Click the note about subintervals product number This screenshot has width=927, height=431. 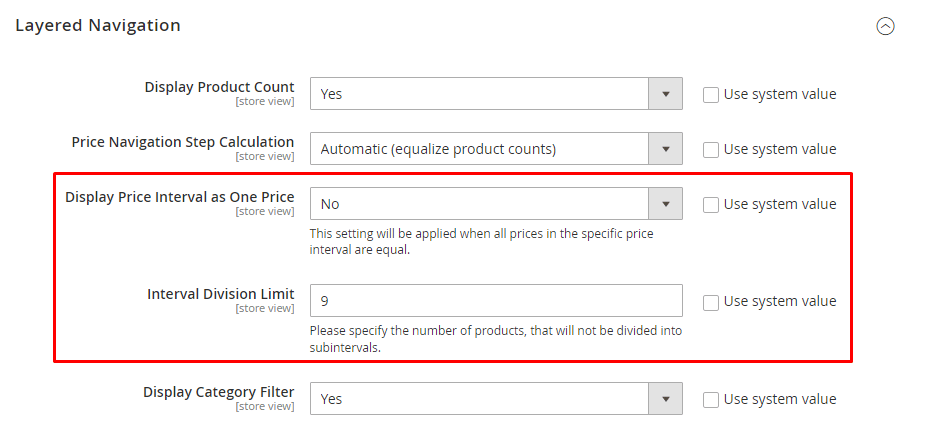(x=495, y=339)
